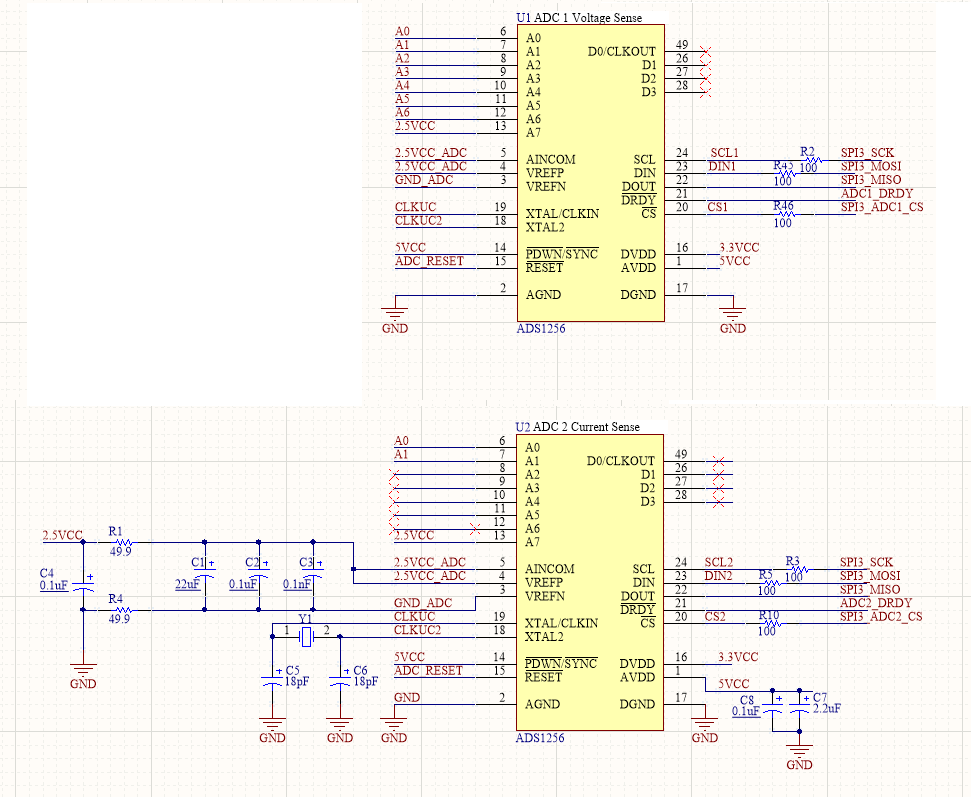Click the SPI3_ADC1_CS net label
This screenshot has height=797, width=971.
coord(882,207)
